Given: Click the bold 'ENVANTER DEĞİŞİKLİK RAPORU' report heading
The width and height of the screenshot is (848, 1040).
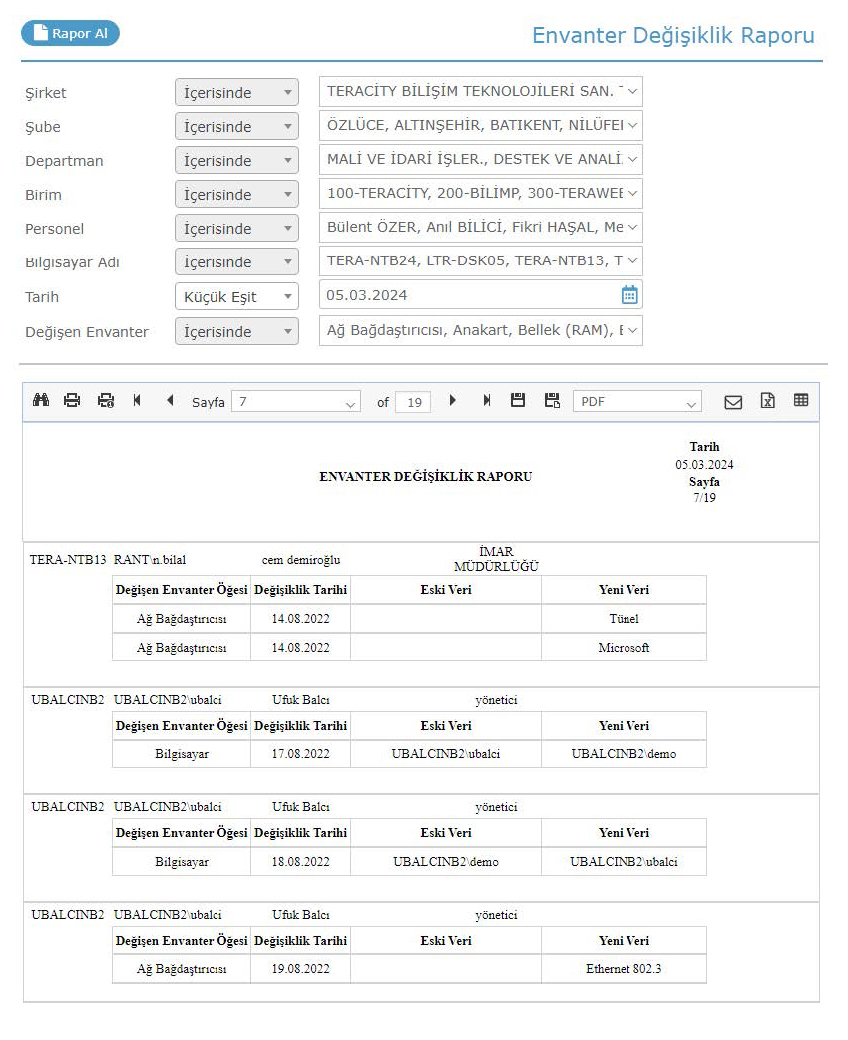Looking at the screenshot, I should (426, 477).
